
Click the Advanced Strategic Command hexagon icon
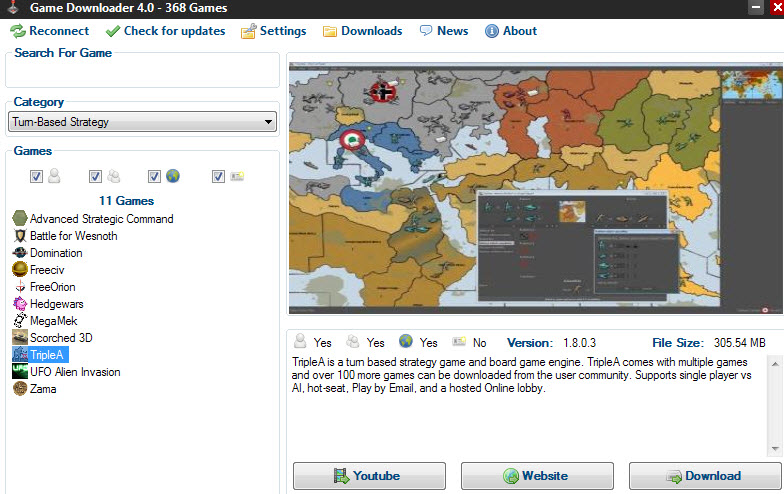(x=20, y=218)
